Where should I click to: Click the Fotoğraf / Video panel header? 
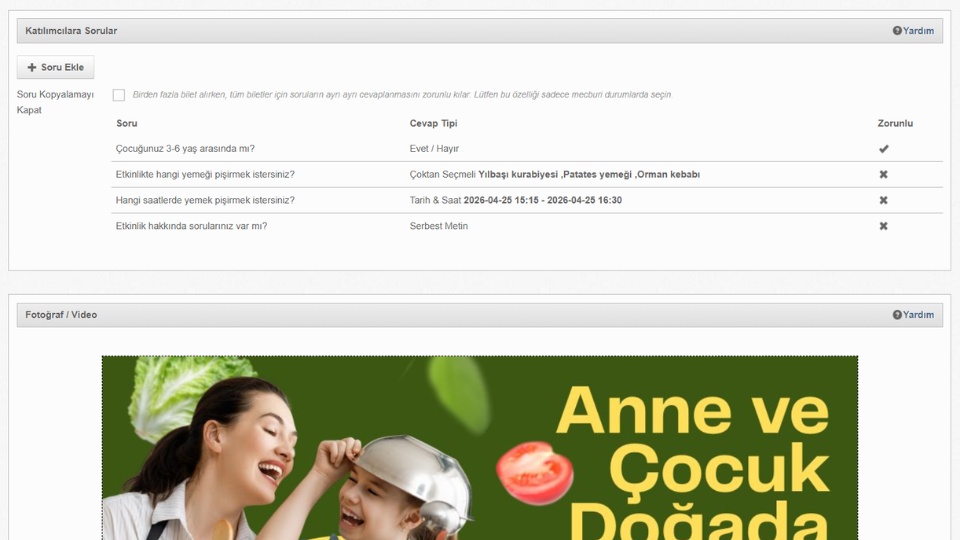(61, 315)
